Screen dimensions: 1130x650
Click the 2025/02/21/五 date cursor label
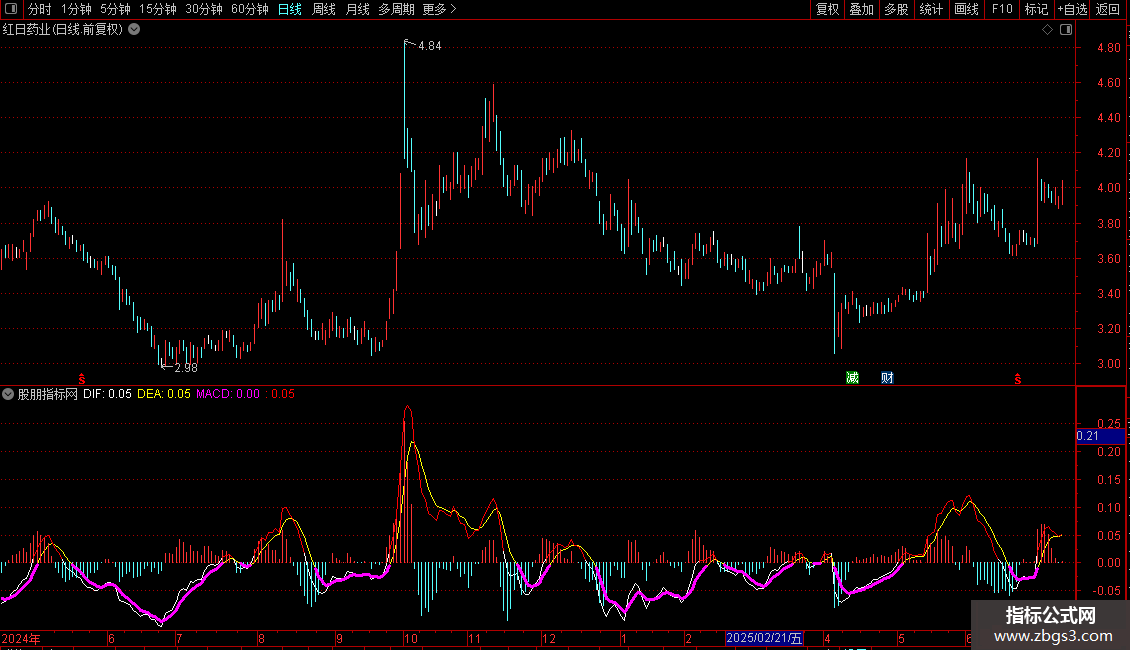pyautogui.click(x=764, y=638)
